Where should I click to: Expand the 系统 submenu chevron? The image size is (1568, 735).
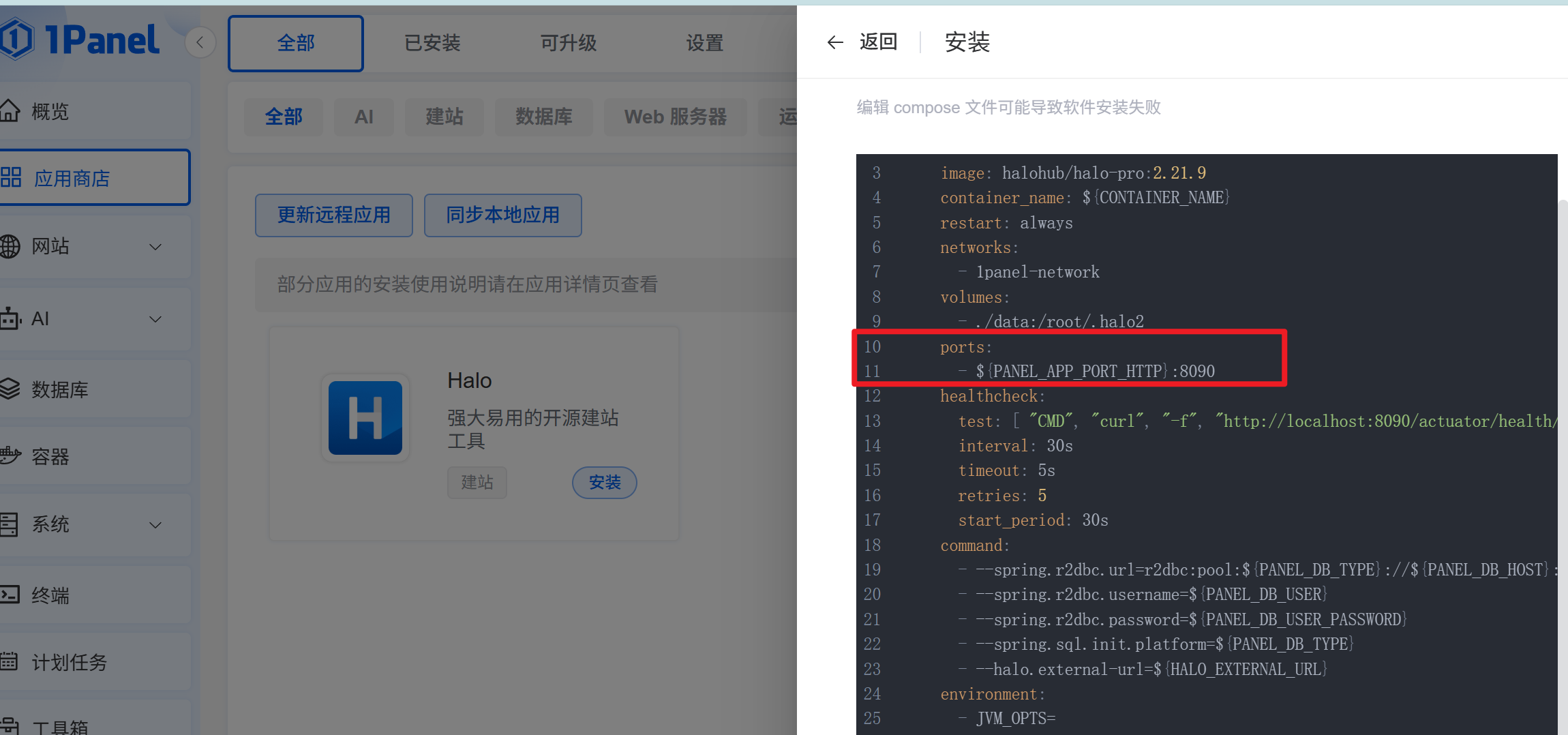[155, 525]
